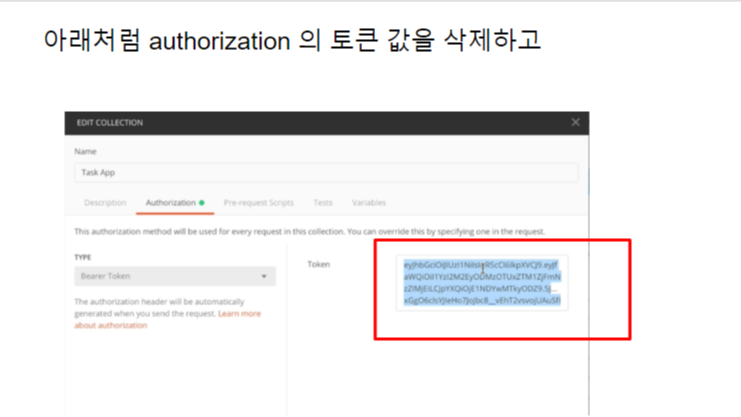Close the Edit Collection dialog

[x=575, y=122]
